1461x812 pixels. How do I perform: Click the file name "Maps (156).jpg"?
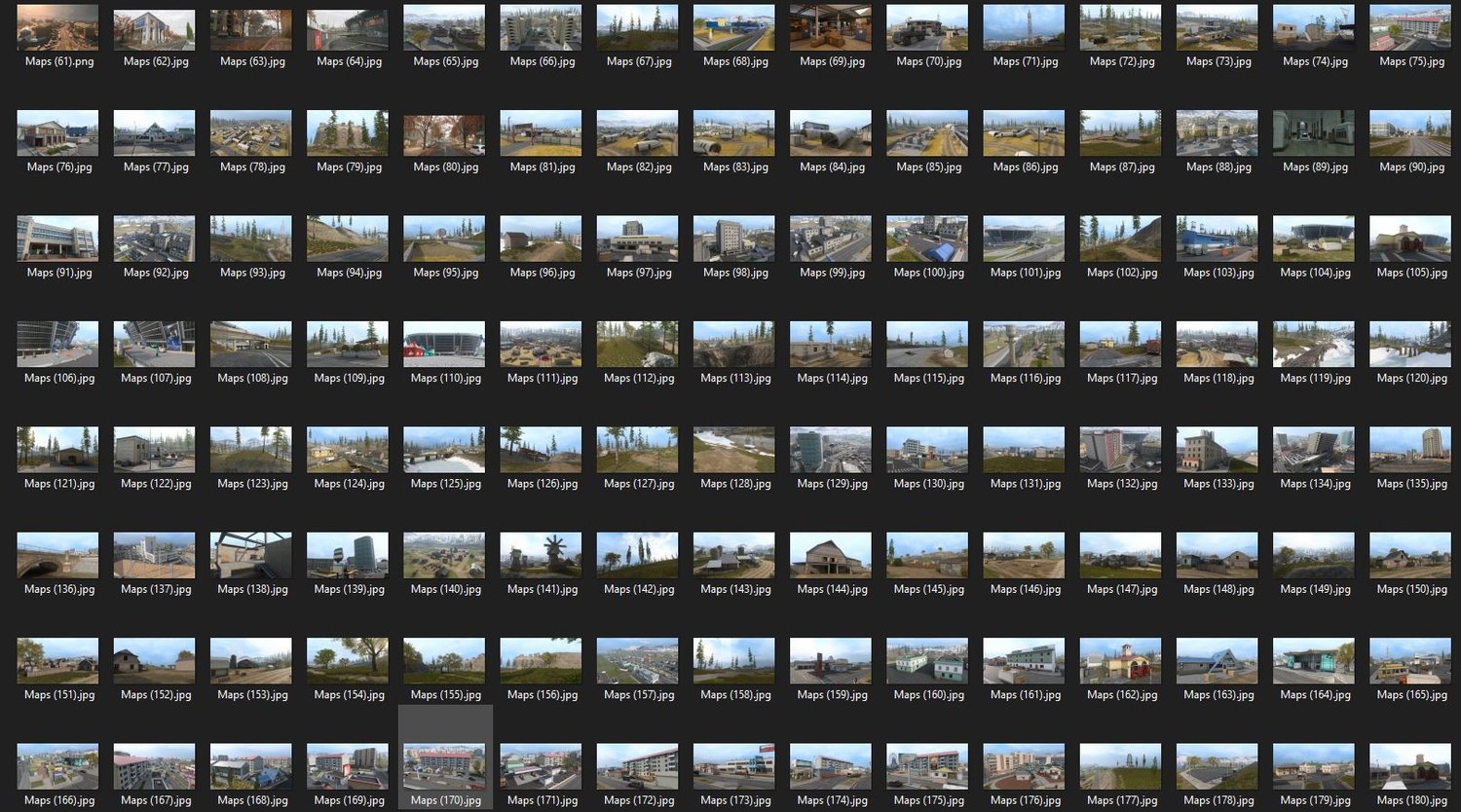point(543,695)
